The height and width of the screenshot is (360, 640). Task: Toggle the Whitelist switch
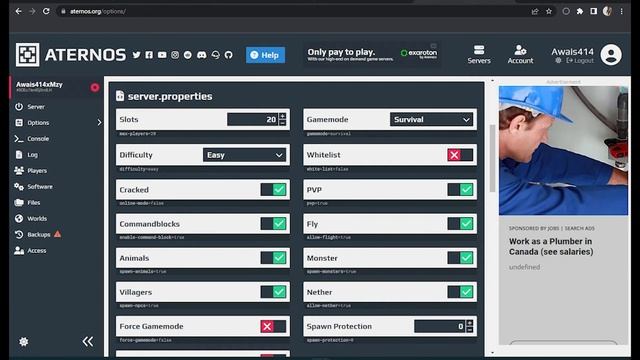point(460,155)
